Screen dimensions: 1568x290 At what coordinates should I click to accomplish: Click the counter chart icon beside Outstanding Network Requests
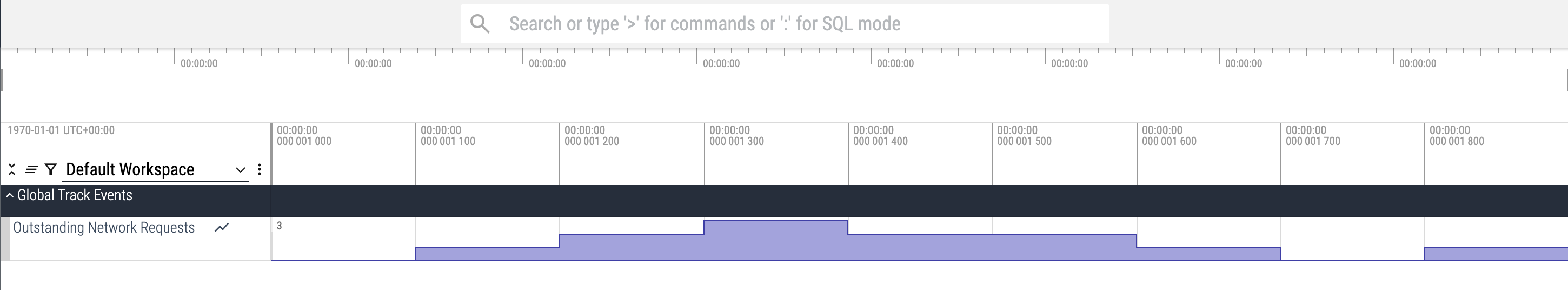(222, 228)
